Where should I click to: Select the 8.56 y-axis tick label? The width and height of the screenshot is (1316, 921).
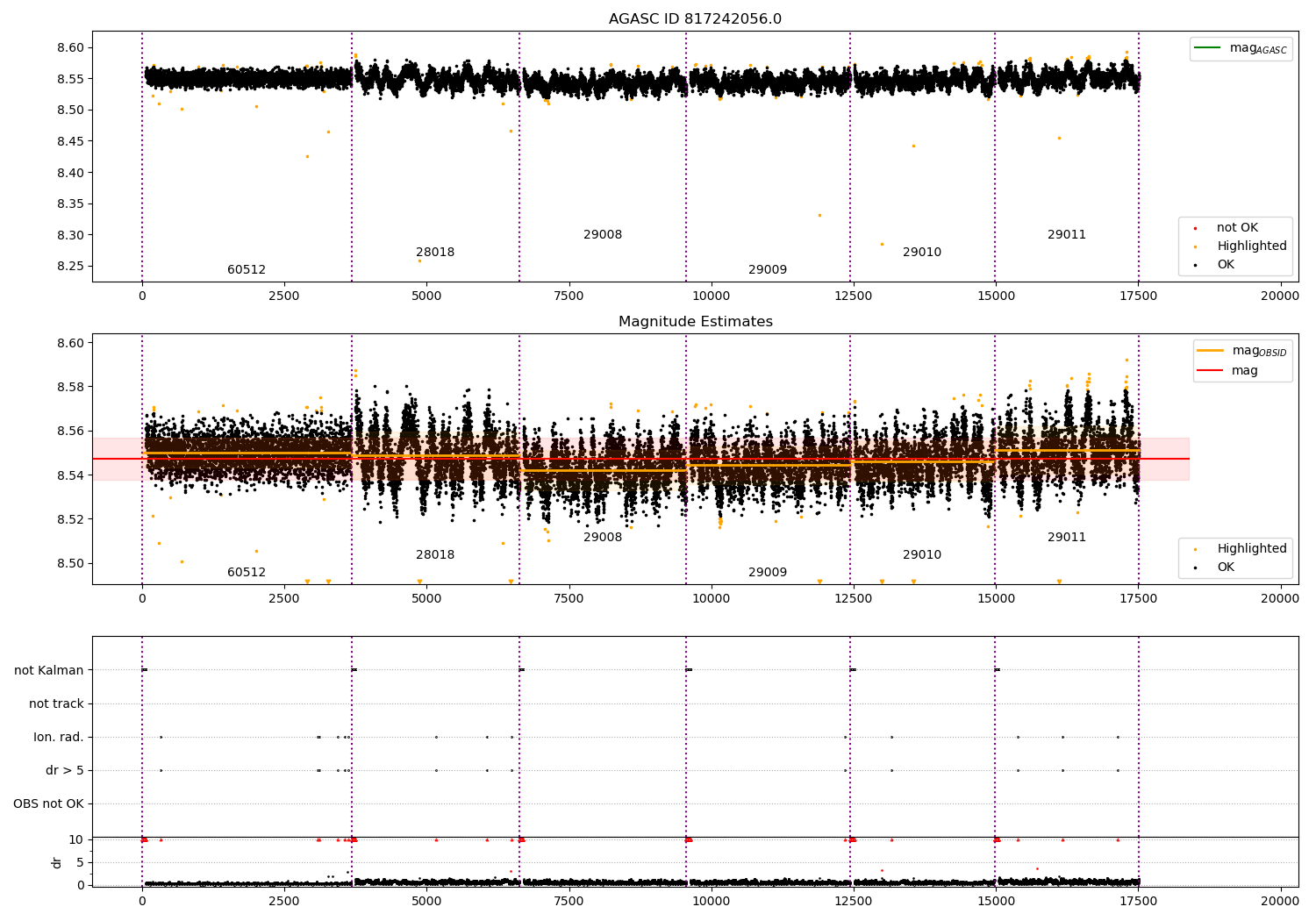click(69, 431)
